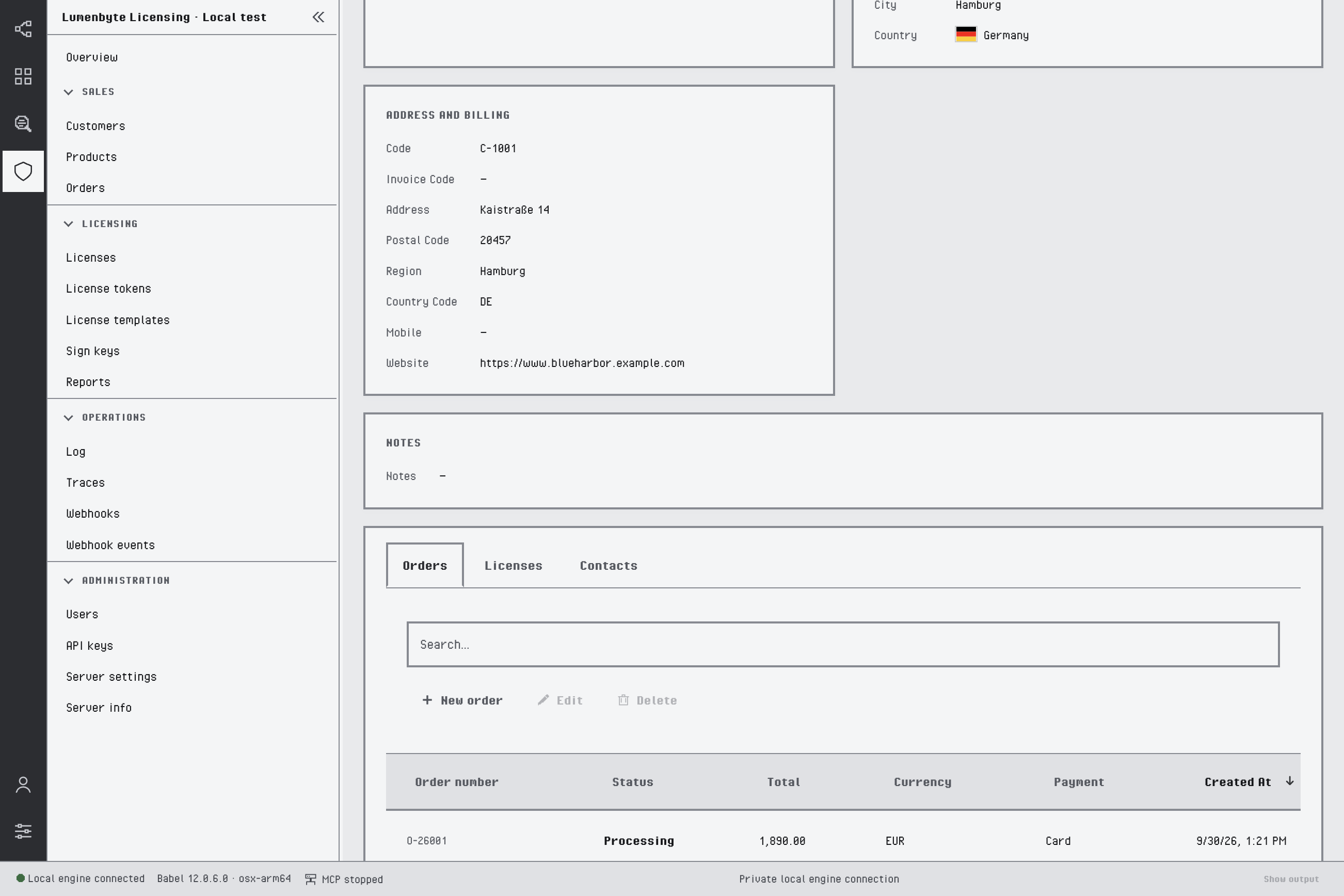
Task: Click the Germany flag icon
Action: [966, 35]
